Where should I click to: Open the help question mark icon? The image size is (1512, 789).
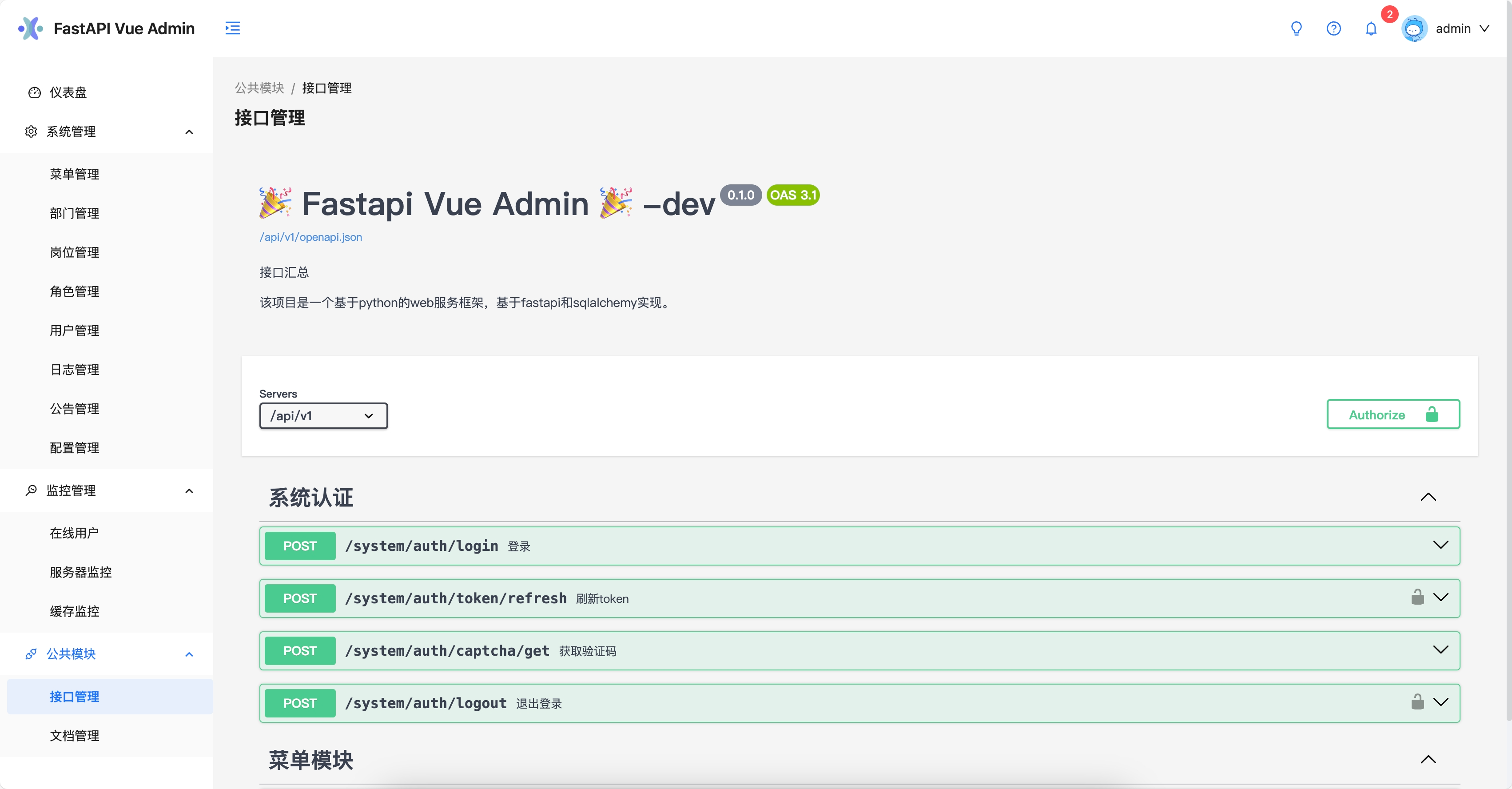tap(1333, 28)
